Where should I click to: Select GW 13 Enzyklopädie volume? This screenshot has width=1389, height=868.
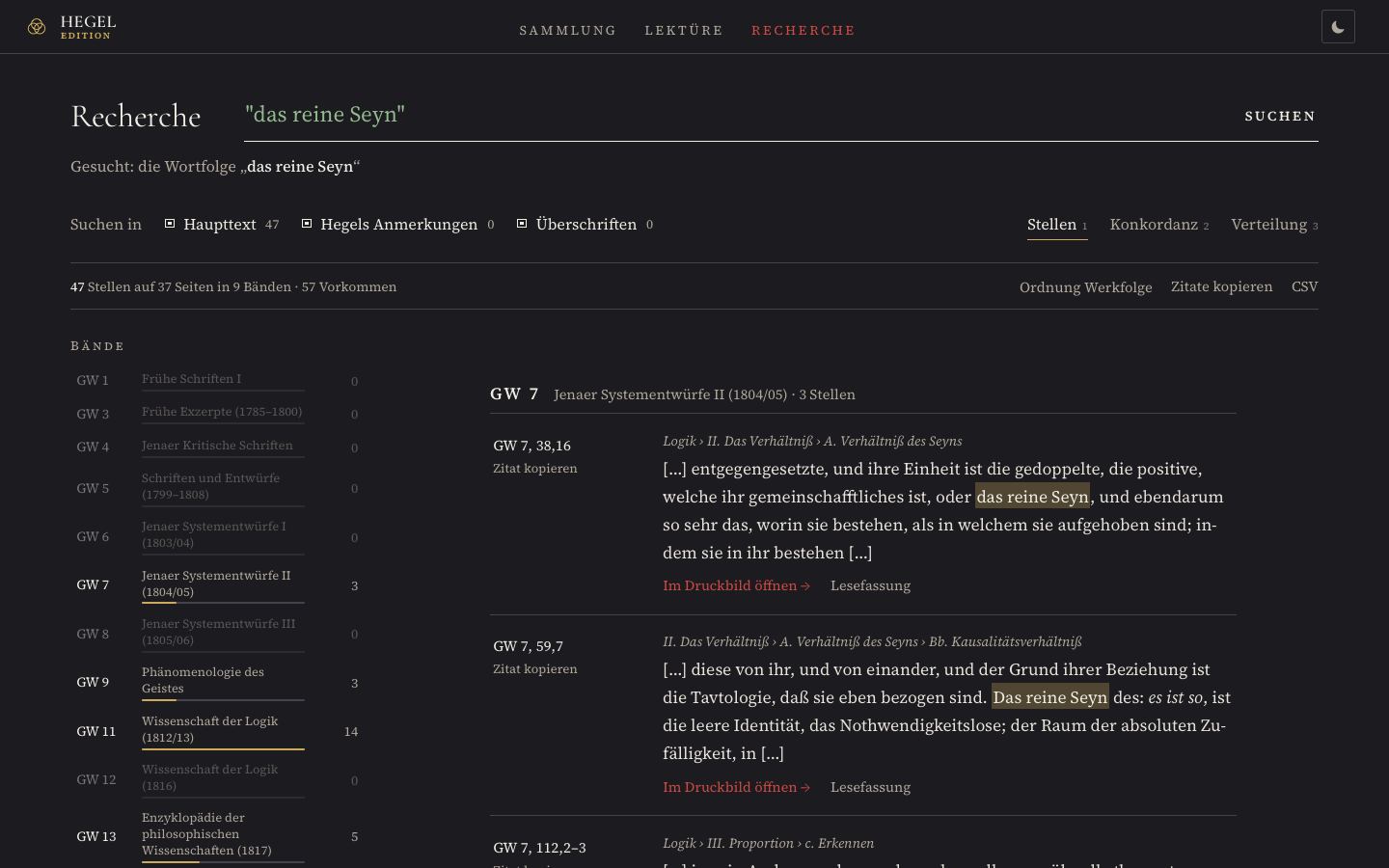[x=218, y=835]
